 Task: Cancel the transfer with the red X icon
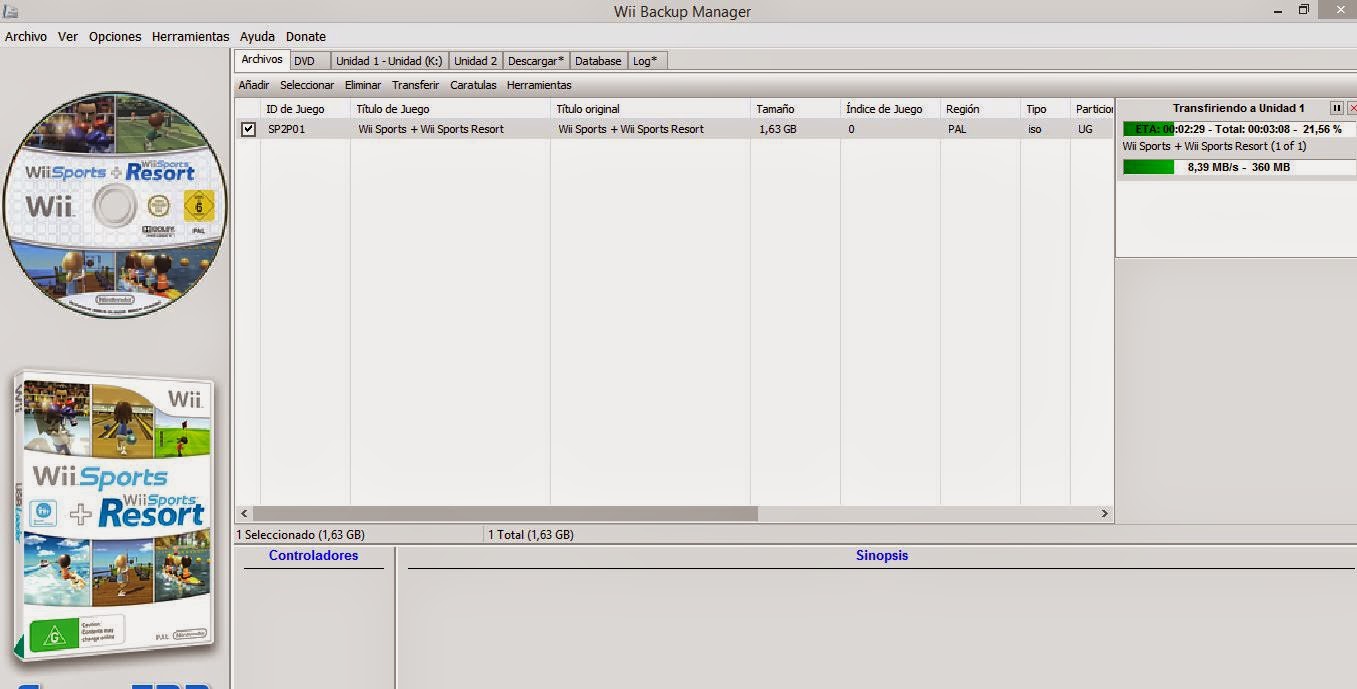click(1351, 107)
